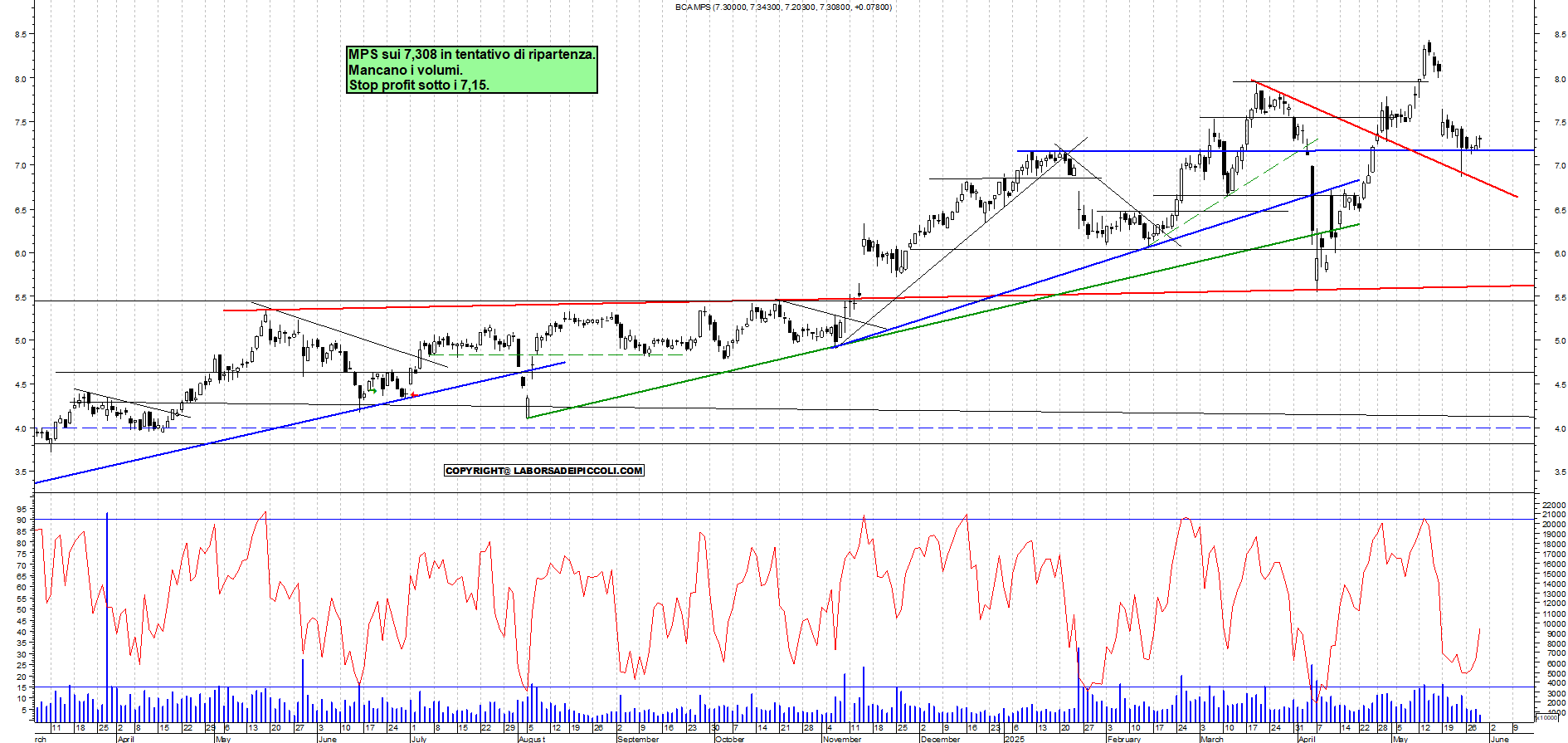Select the September label on the time axis
This screenshot has height=743, width=1568.
click(x=638, y=739)
